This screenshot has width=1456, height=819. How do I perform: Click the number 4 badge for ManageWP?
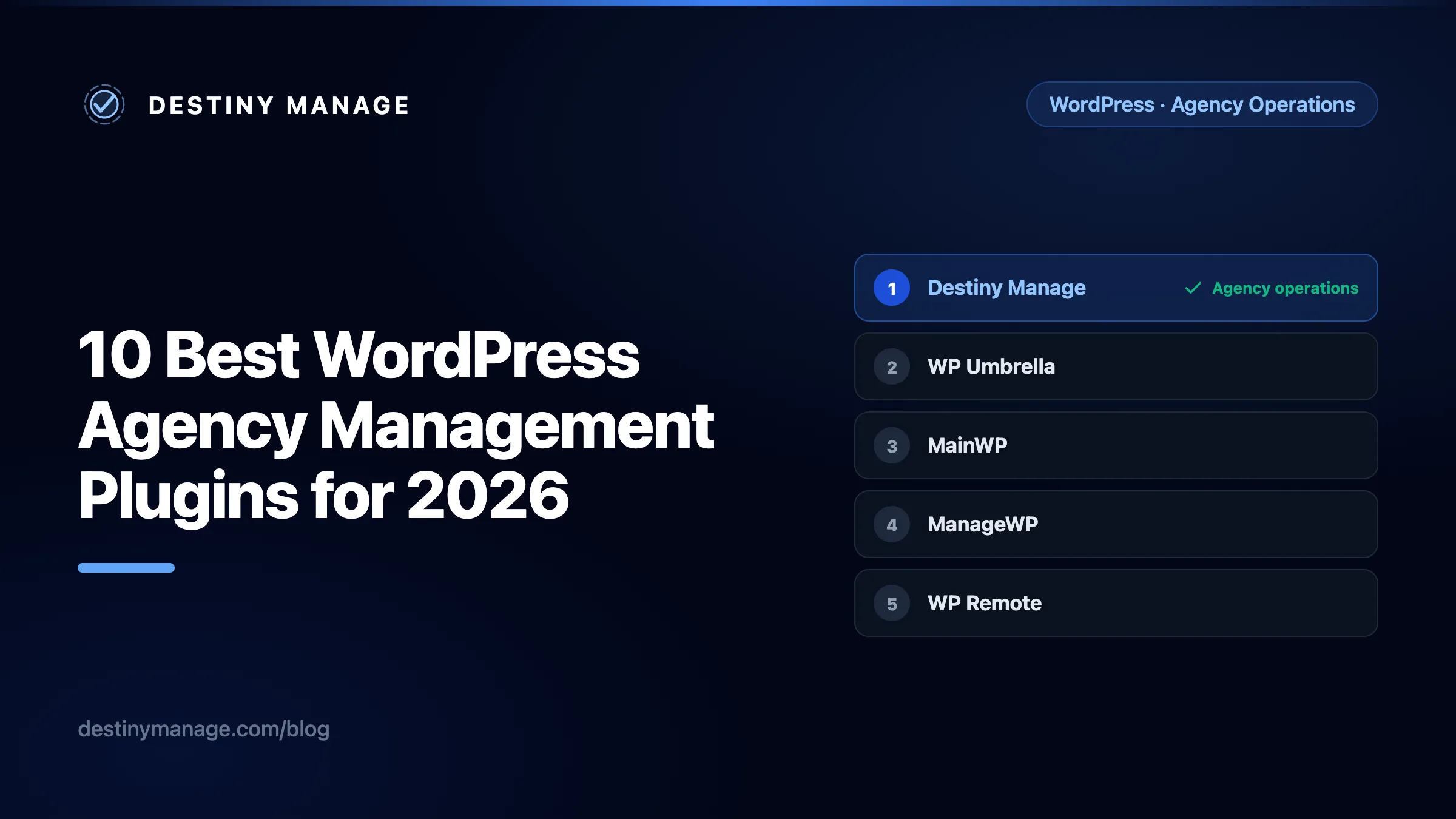tap(892, 524)
